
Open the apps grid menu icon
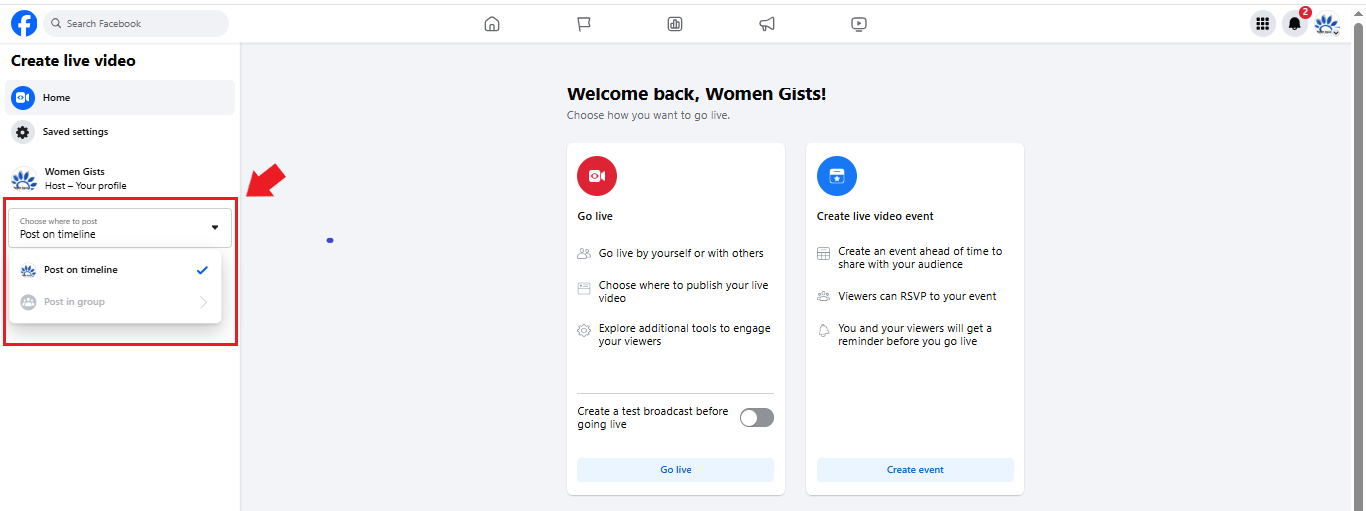1263,24
